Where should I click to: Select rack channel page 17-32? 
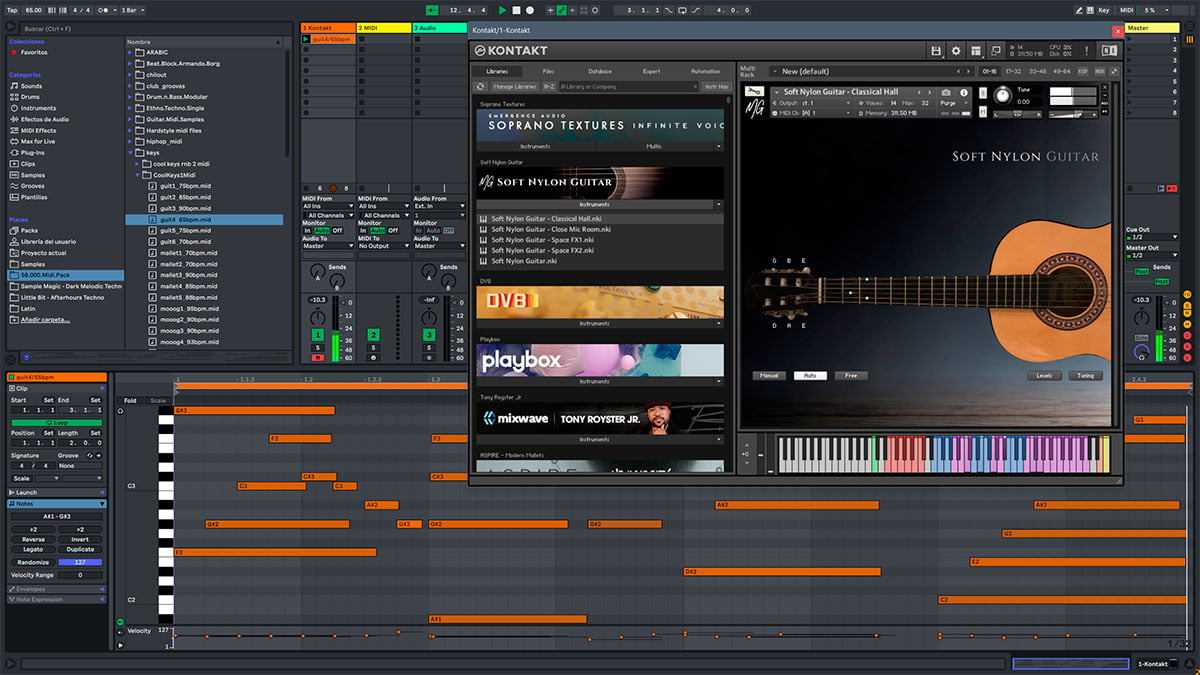tap(1014, 72)
